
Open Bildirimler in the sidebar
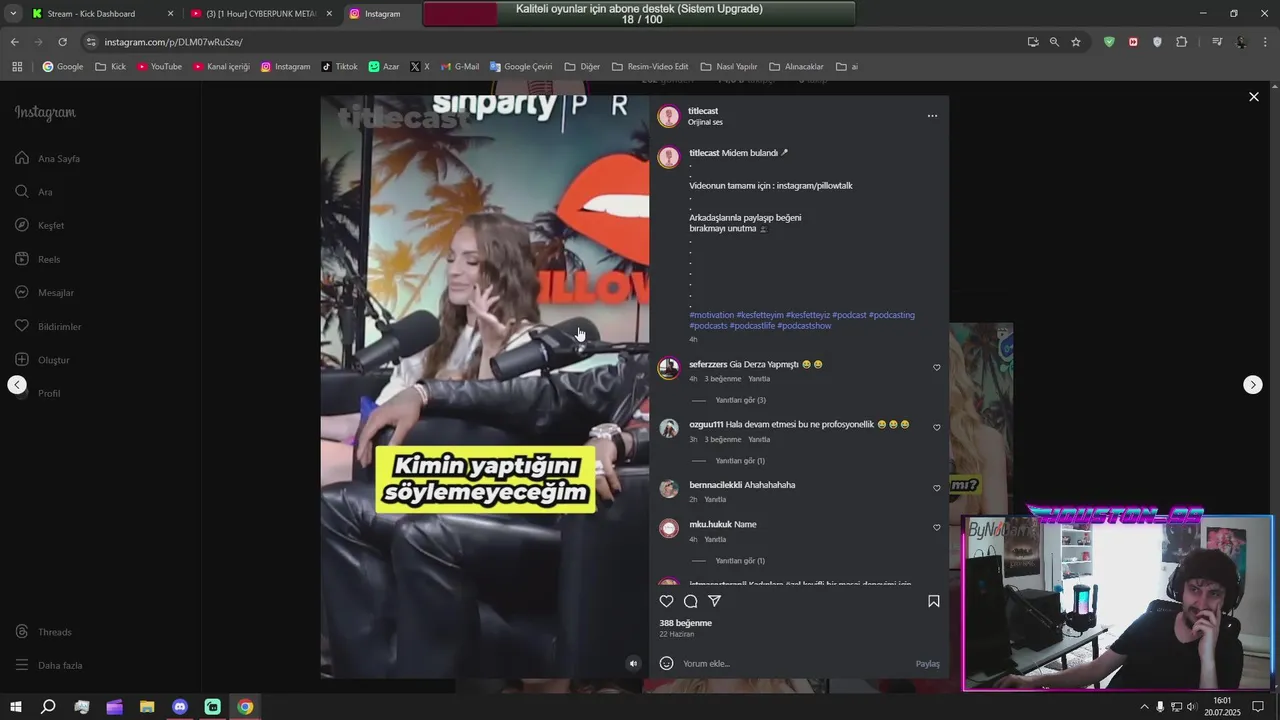[x=48, y=327]
